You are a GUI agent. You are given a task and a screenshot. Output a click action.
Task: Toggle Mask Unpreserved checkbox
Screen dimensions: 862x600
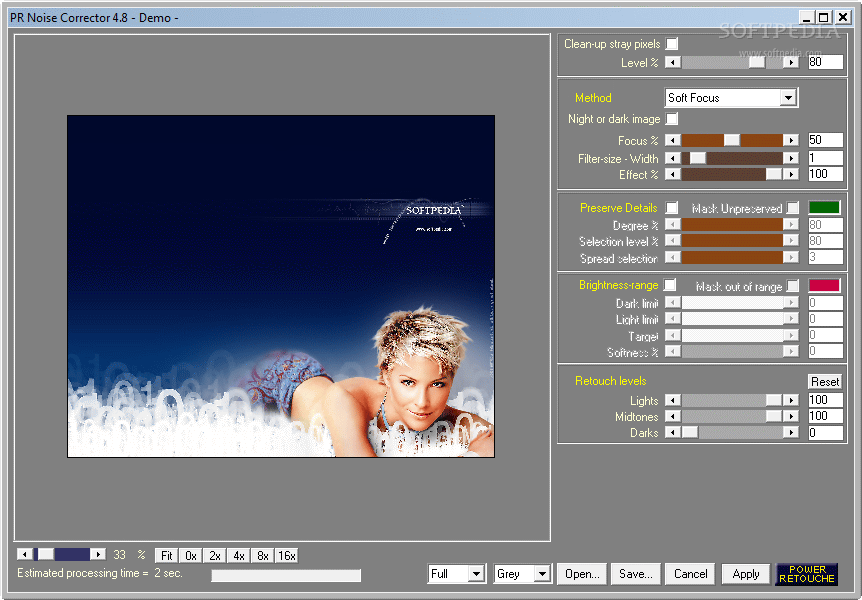click(x=793, y=208)
